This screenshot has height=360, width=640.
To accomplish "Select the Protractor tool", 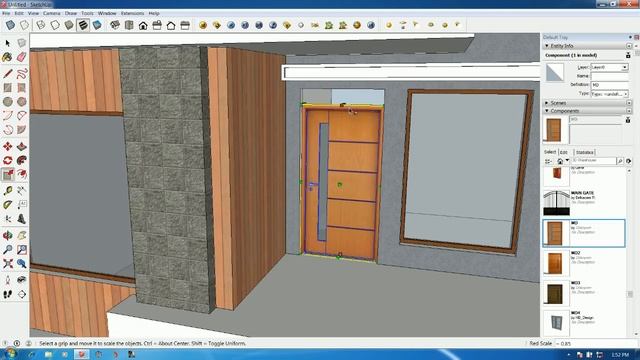I will pos(7,204).
